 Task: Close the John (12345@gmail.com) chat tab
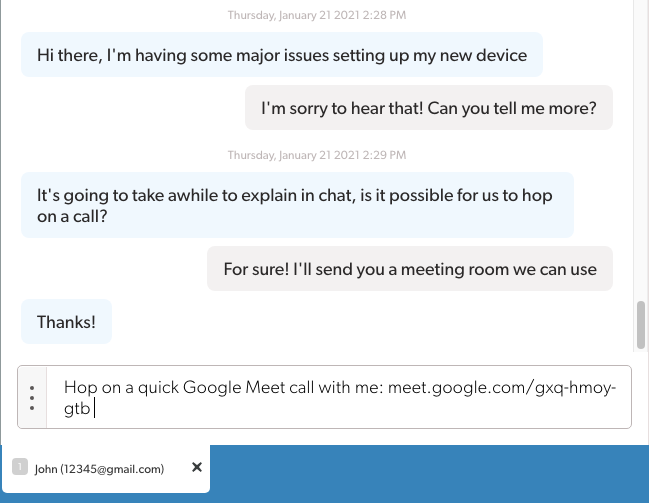pos(196,467)
